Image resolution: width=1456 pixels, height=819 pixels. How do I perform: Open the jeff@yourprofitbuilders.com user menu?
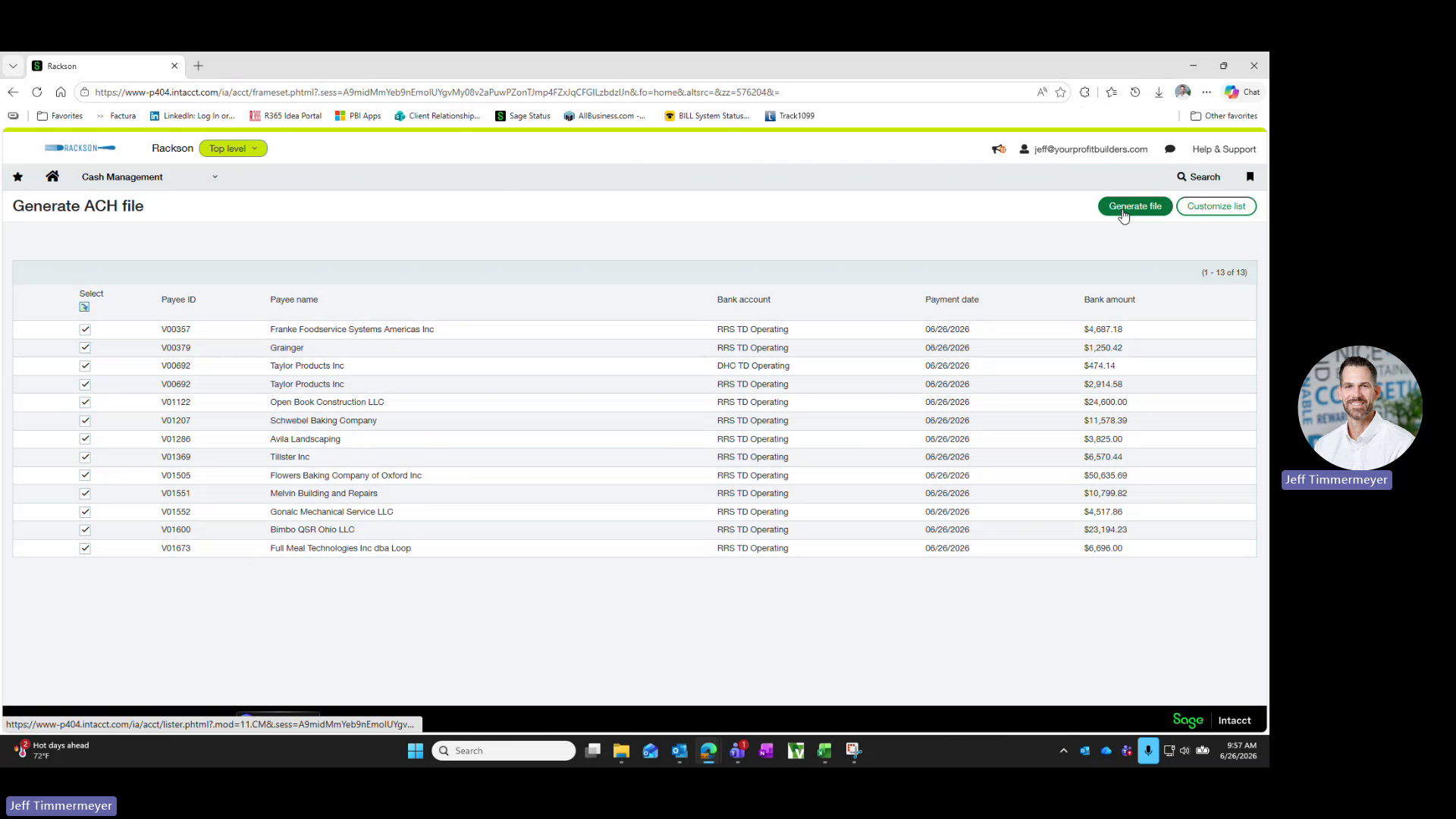[x=1084, y=149]
